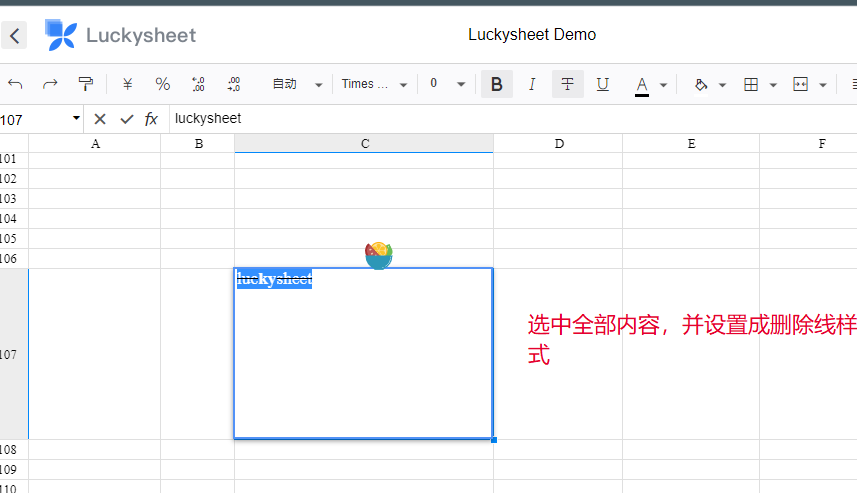Select row 101 header
This screenshot has width=857, height=493.
tap(14, 159)
